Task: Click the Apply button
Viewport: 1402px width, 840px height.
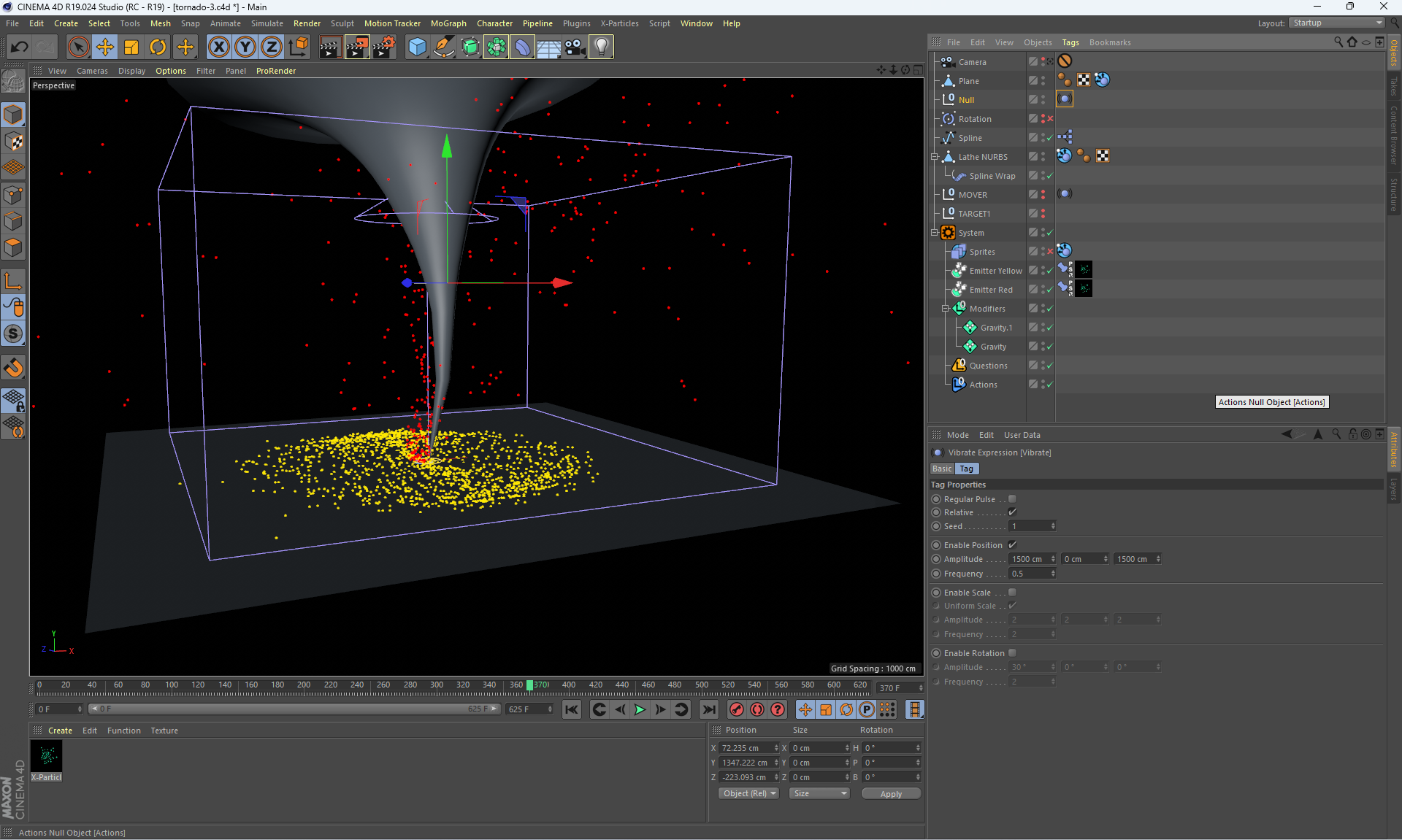Action: (890, 794)
